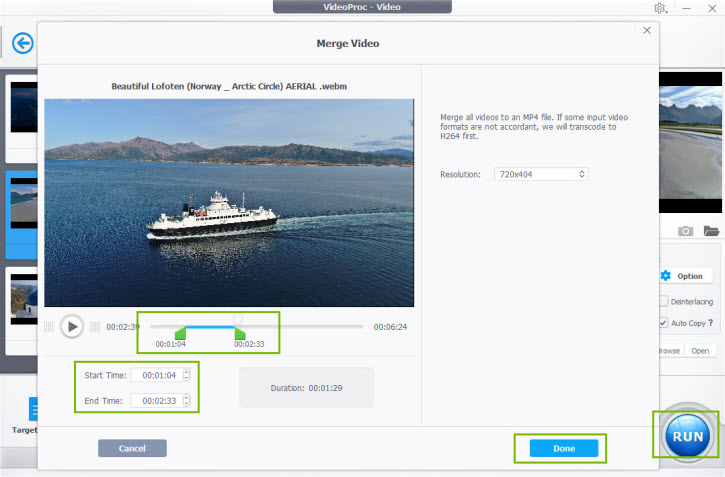This screenshot has height=477, width=725.
Task: Open VideoProc settings gear icon
Action: pos(660,8)
